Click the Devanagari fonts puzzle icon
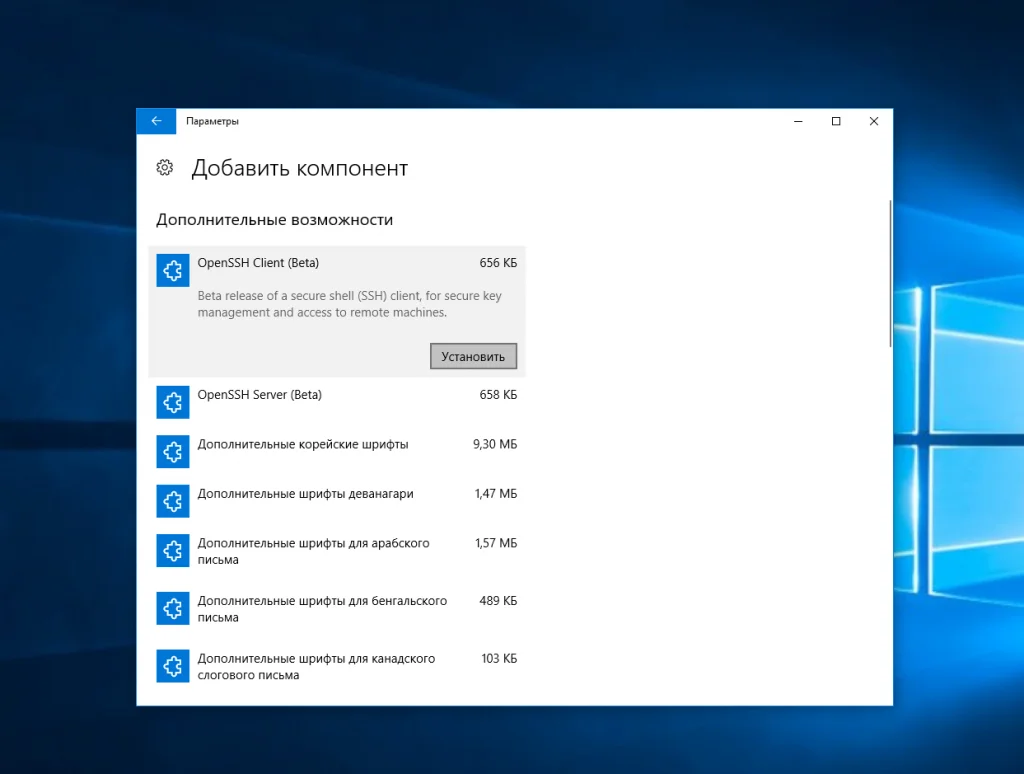The height and width of the screenshot is (774, 1024). pyautogui.click(x=173, y=501)
